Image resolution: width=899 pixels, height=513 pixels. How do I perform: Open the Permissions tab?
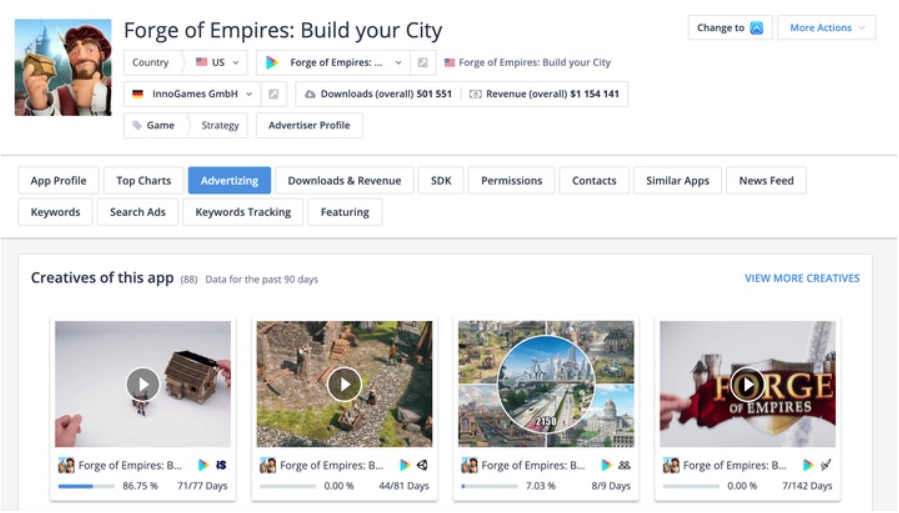tap(511, 181)
